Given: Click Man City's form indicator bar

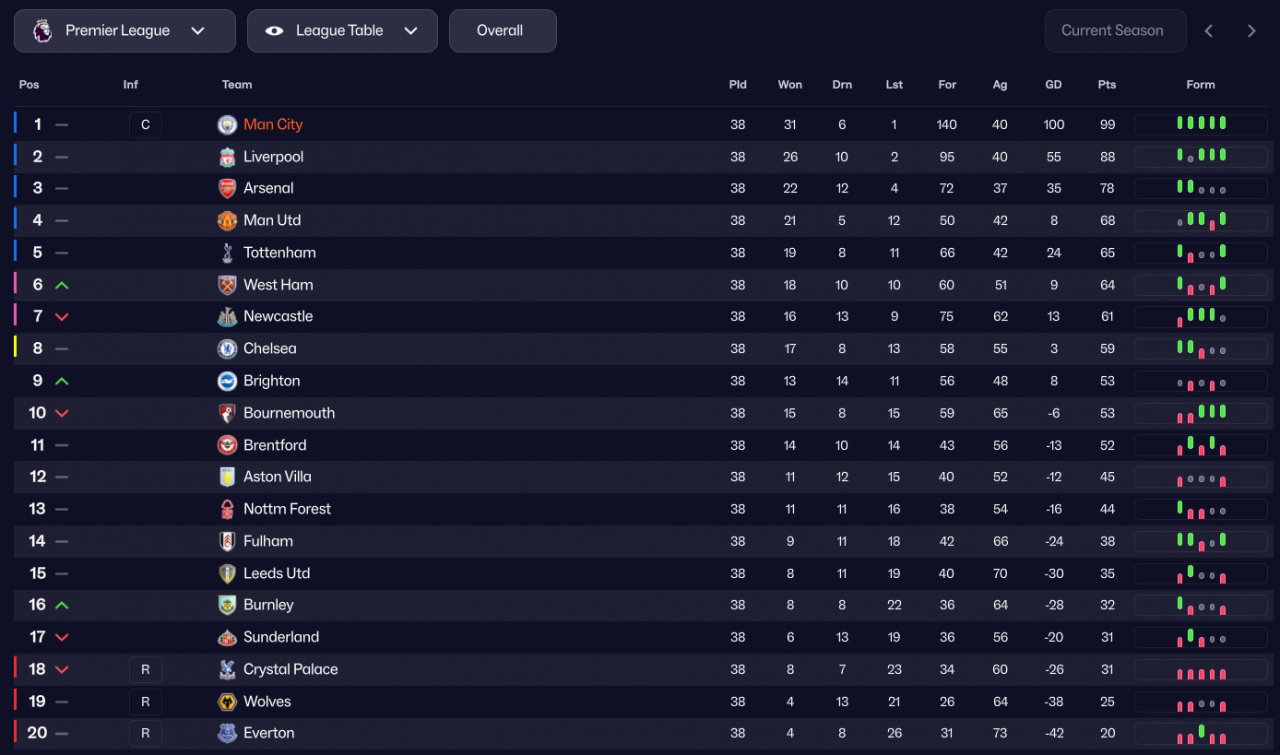Looking at the screenshot, I should [x=1200, y=125].
